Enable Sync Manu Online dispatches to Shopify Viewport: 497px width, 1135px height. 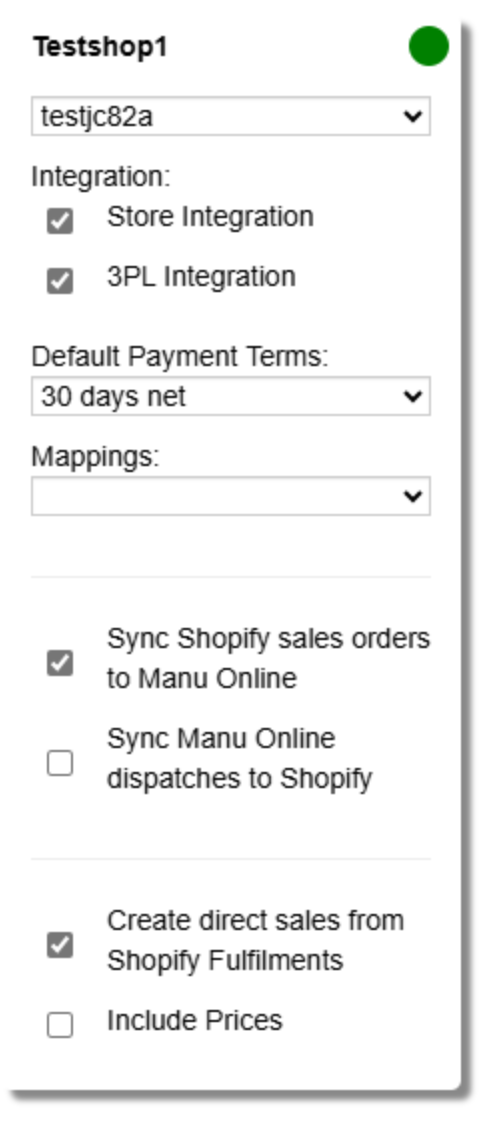(60, 762)
